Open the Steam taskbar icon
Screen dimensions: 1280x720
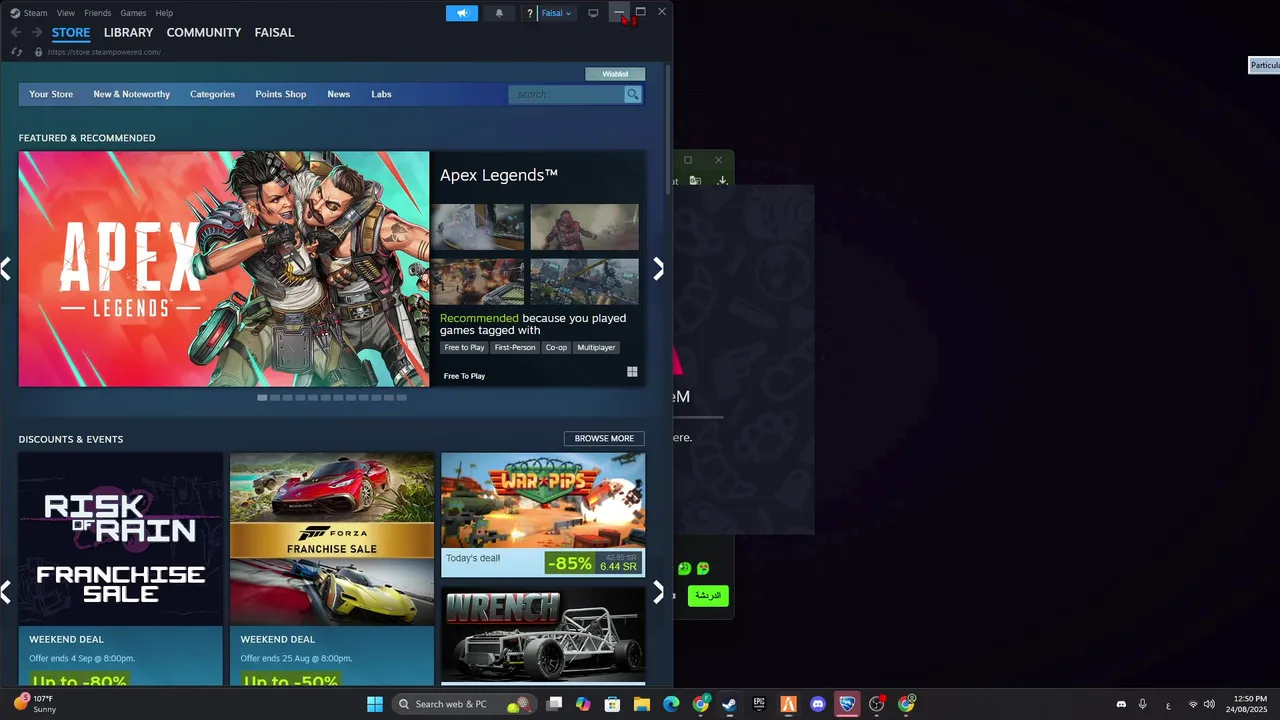tap(730, 704)
